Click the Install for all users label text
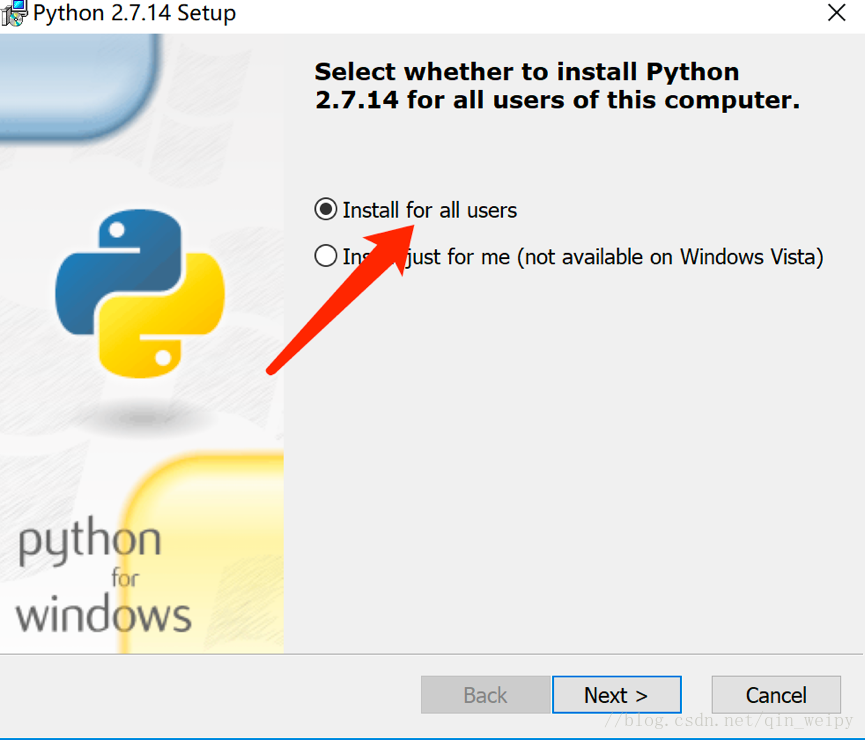The height and width of the screenshot is (740, 865). (430, 210)
